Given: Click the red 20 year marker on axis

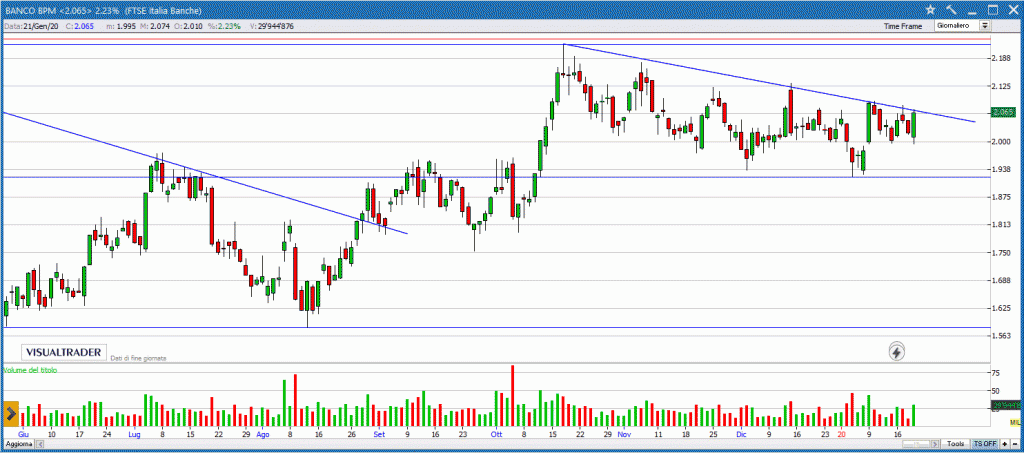Looking at the screenshot, I should [x=842, y=433].
